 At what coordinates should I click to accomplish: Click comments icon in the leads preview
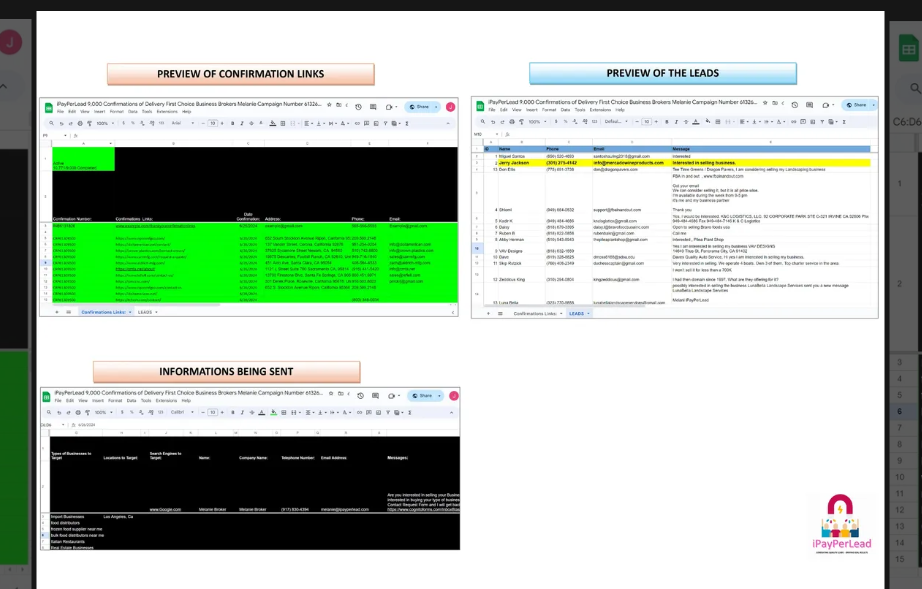(809, 105)
